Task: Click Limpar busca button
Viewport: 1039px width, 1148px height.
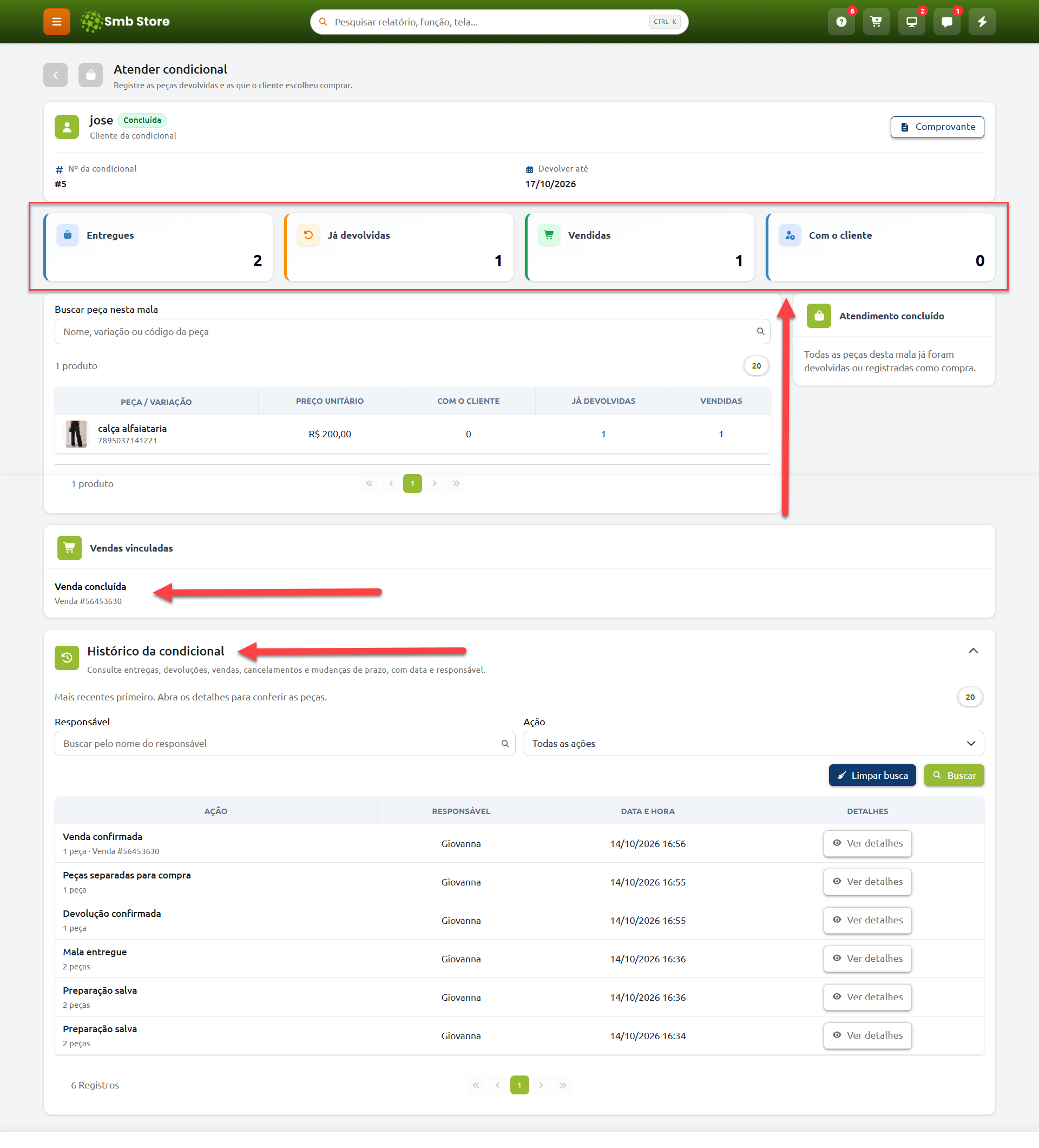Action: point(872,776)
